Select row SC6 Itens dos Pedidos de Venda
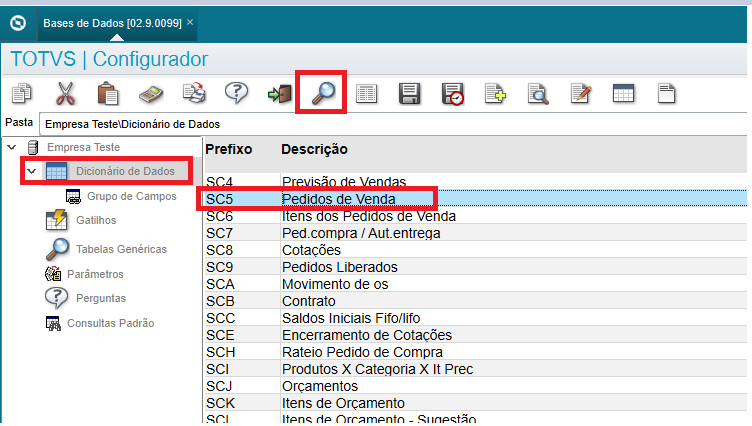The image size is (752, 426). [x=476, y=216]
